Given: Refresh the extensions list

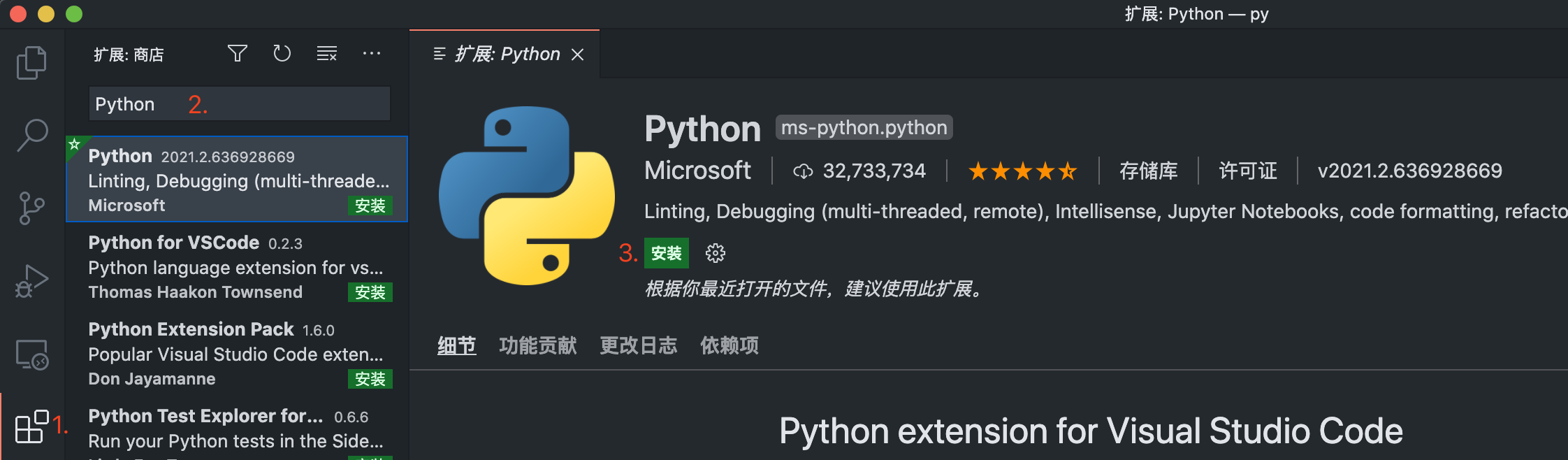Looking at the screenshot, I should 282,54.
